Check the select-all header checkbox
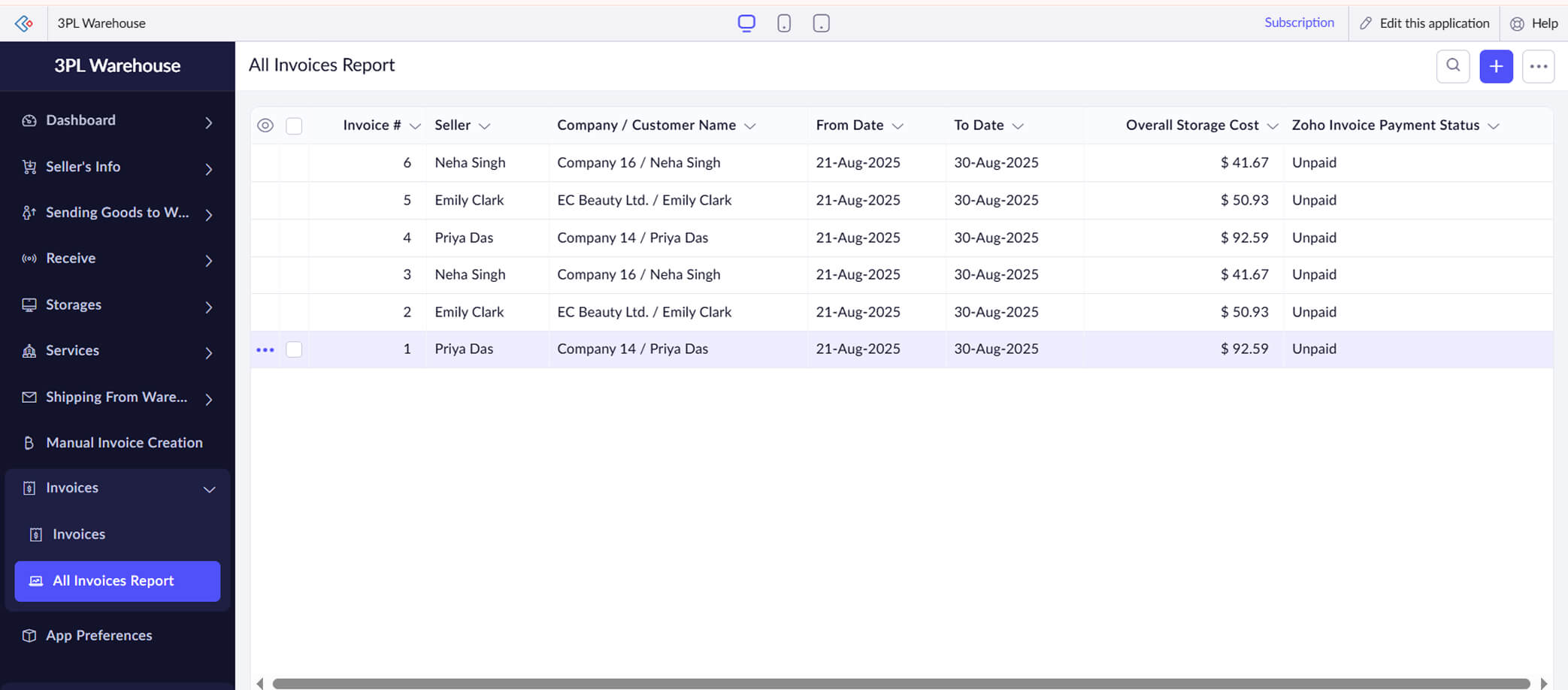Image resolution: width=1568 pixels, height=690 pixels. [x=294, y=126]
